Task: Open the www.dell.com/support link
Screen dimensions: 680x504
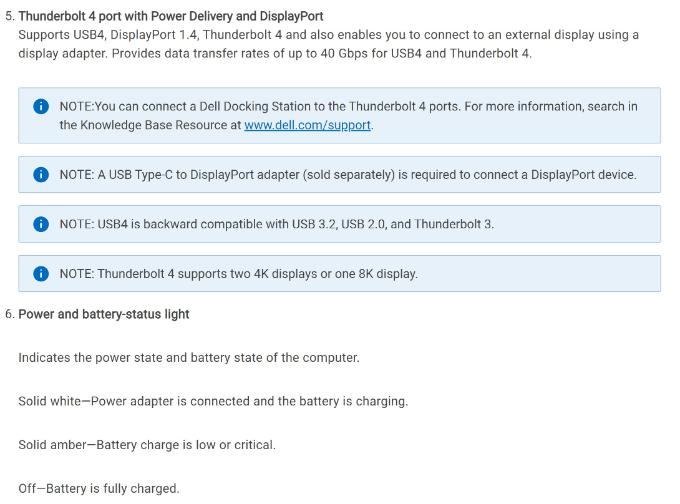Action: tap(307, 125)
